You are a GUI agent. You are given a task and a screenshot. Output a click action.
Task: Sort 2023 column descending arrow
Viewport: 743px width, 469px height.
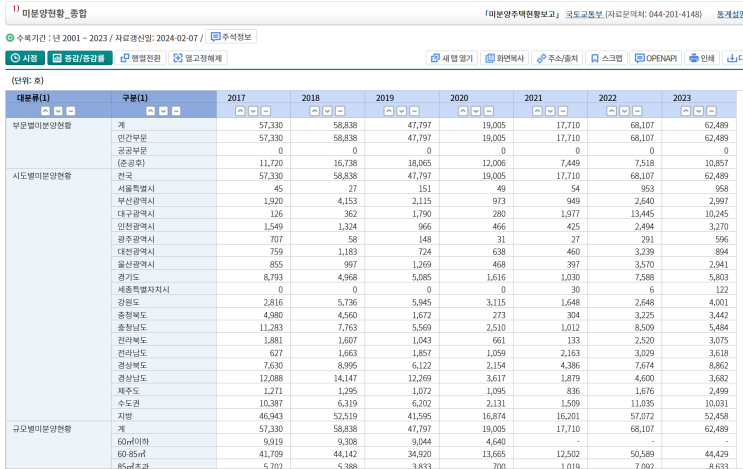pyautogui.click(x=697, y=110)
